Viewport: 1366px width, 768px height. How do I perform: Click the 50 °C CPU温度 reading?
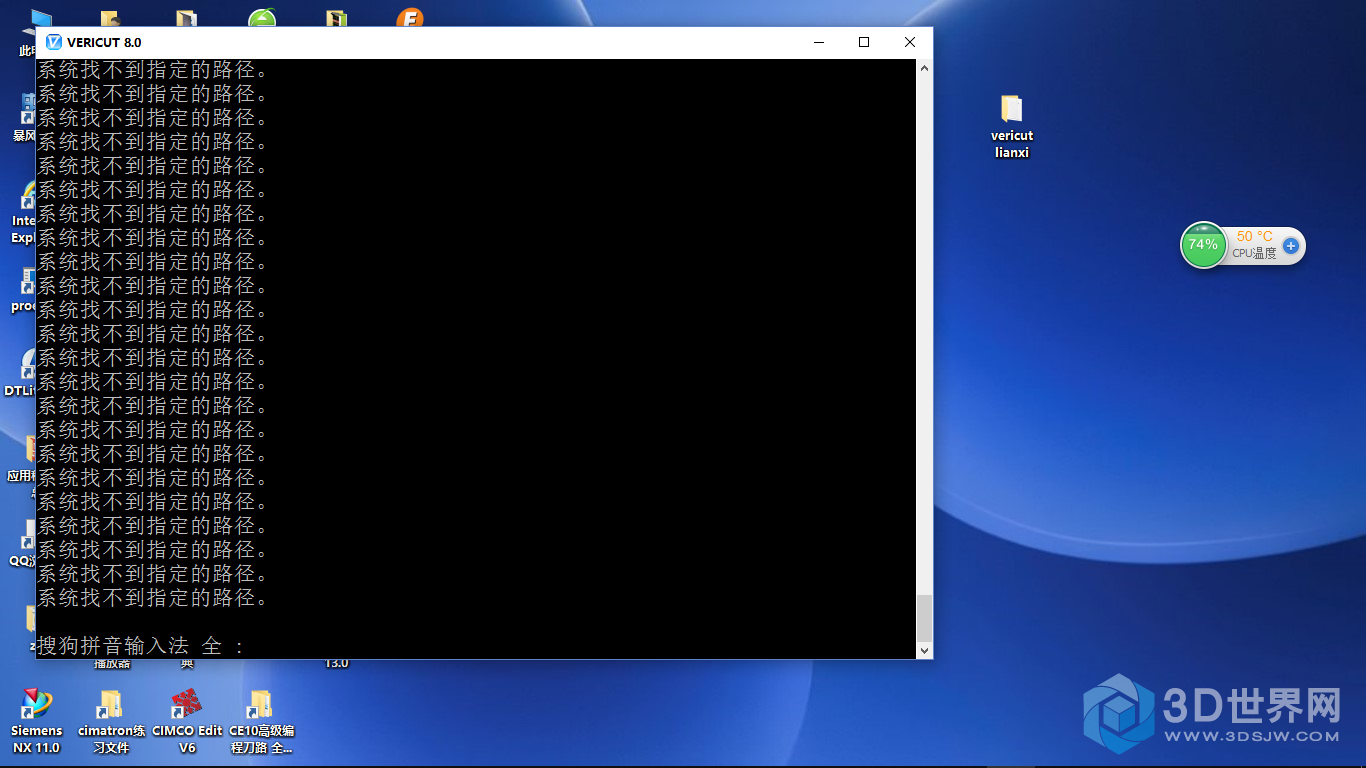point(1254,245)
